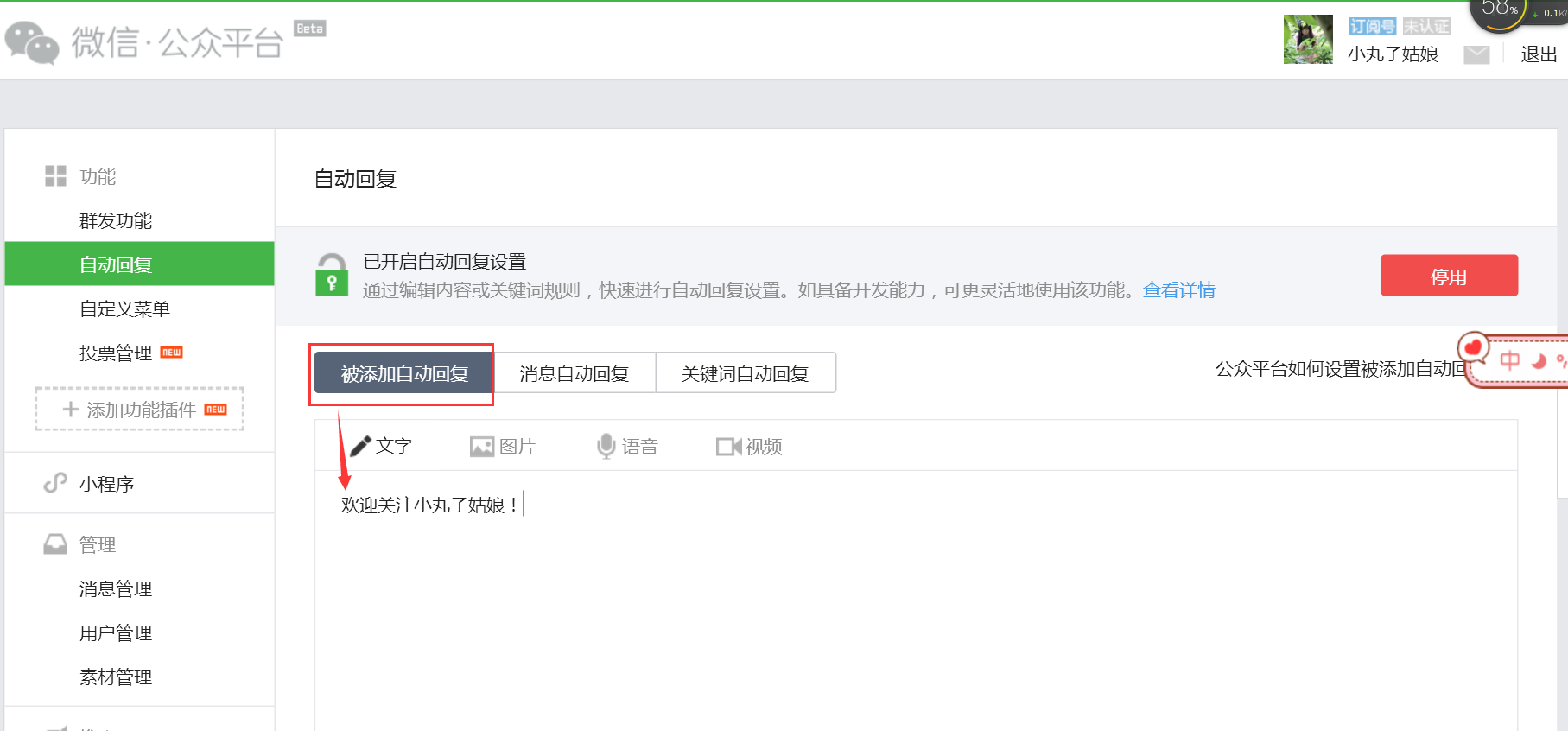
Task: Click the 小程序 link icon in sidebar
Action: (55, 483)
